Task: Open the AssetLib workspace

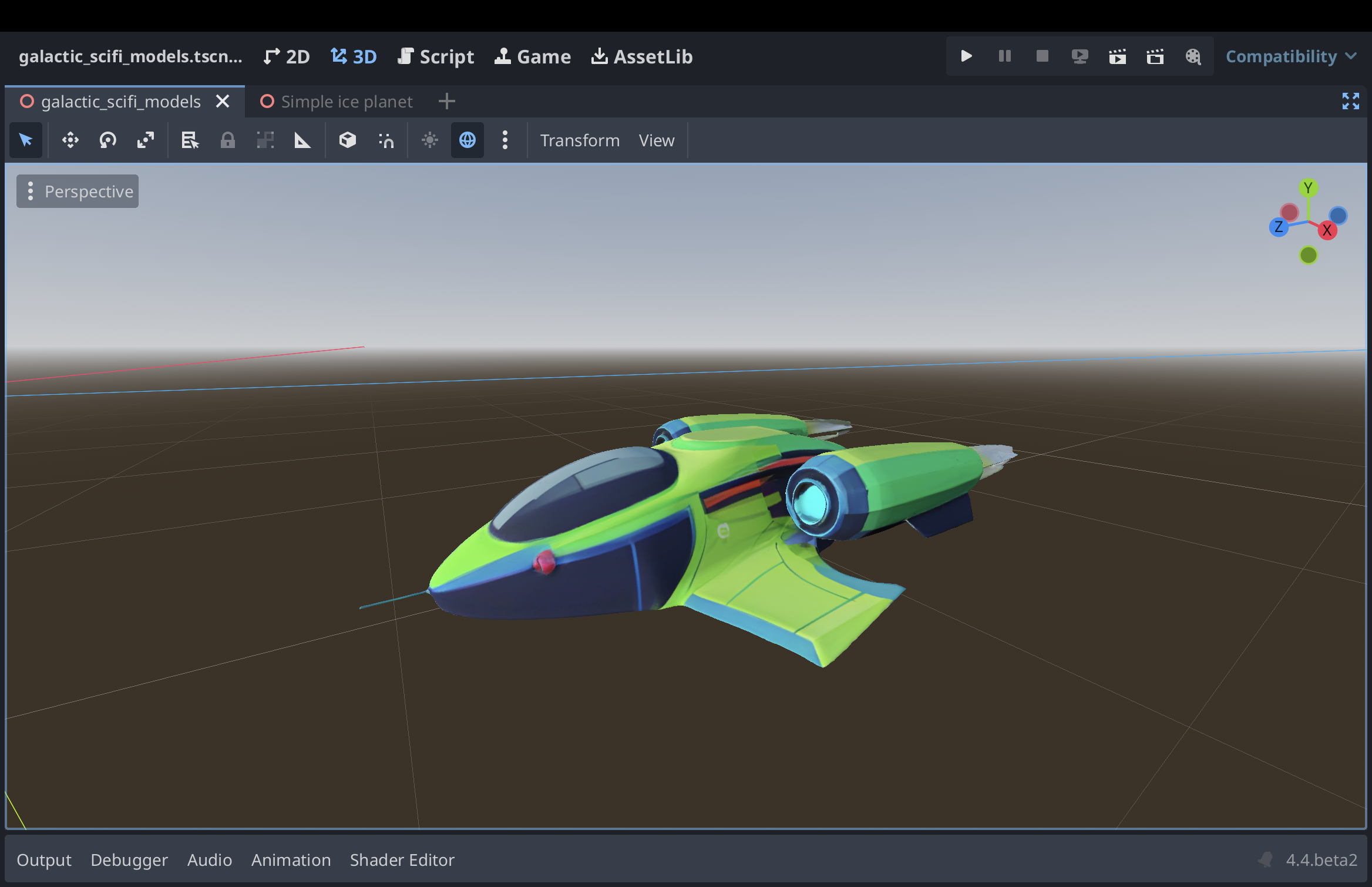Action: [642, 57]
